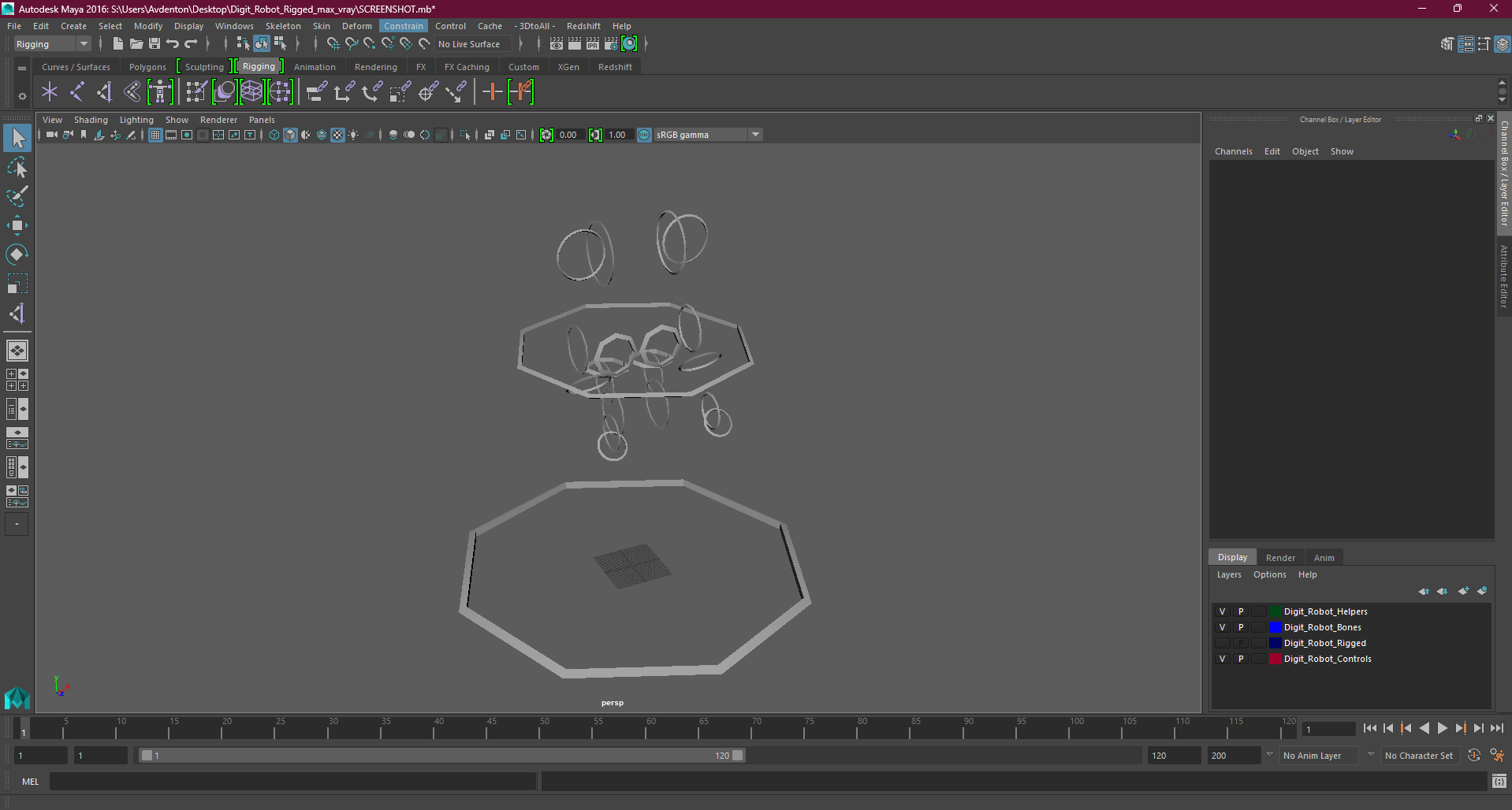Undo the last action

[173, 44]
